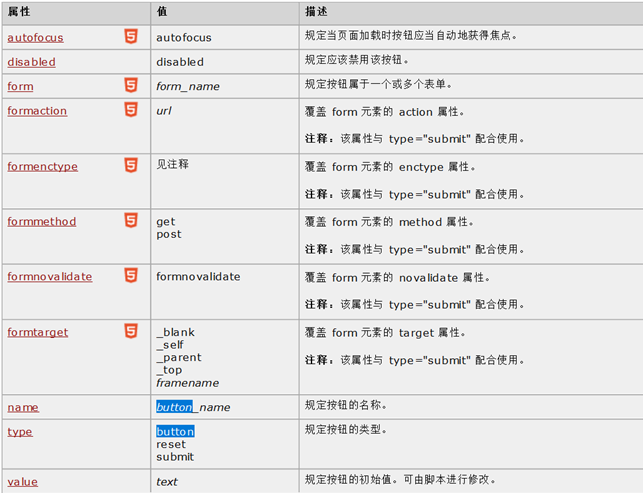Screen dimensions: 643x493
Task: Click the 注释 note in formenctype row
Action: click(415, 194)
